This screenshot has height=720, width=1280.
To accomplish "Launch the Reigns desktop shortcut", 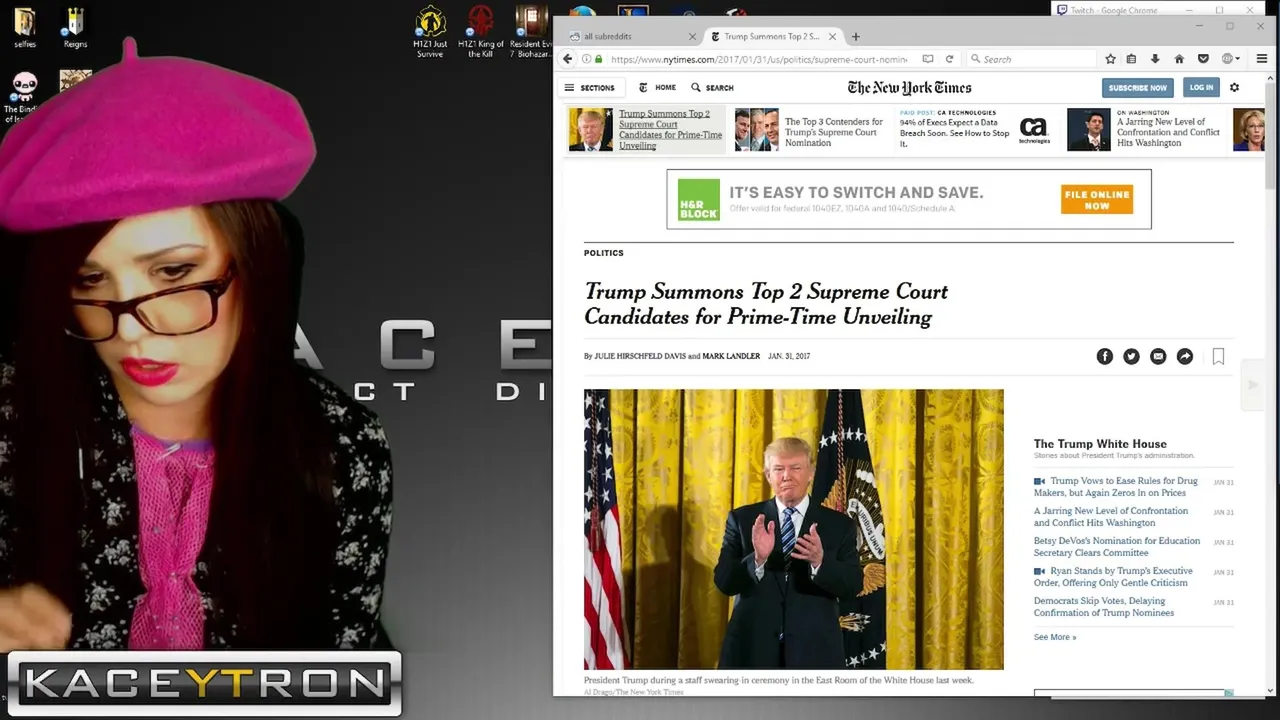I will tap(75, 27).
